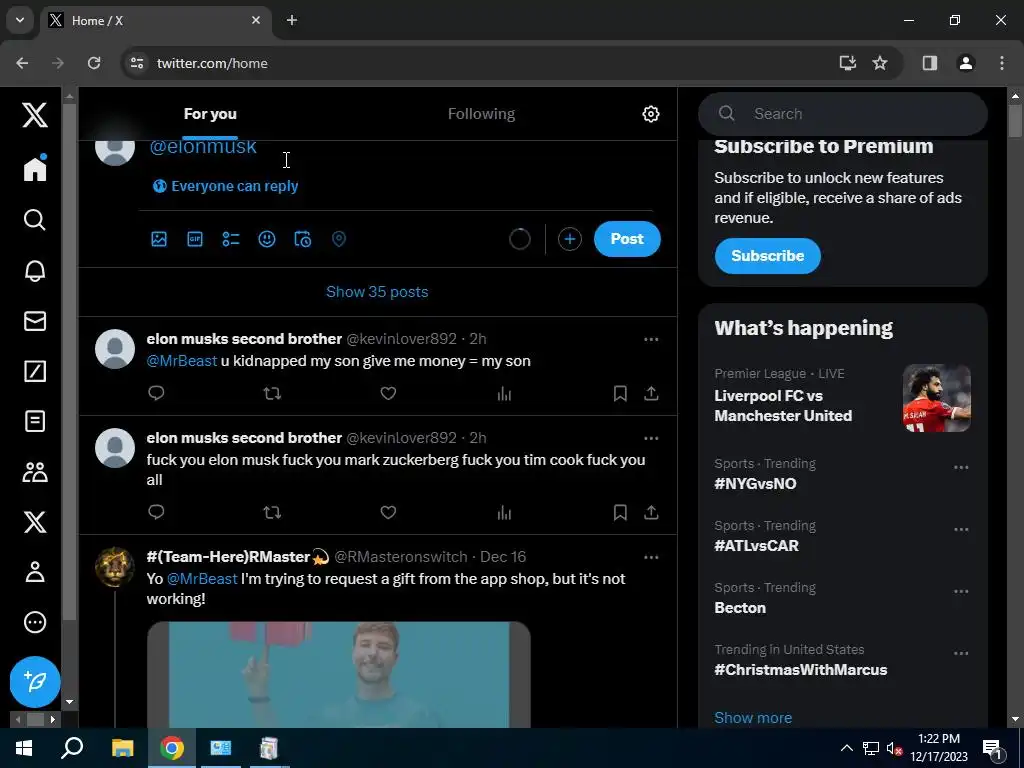This screenshot has width=1024, height=768.
Task: Open timeline settings gear icon
Action: point(650,114)
